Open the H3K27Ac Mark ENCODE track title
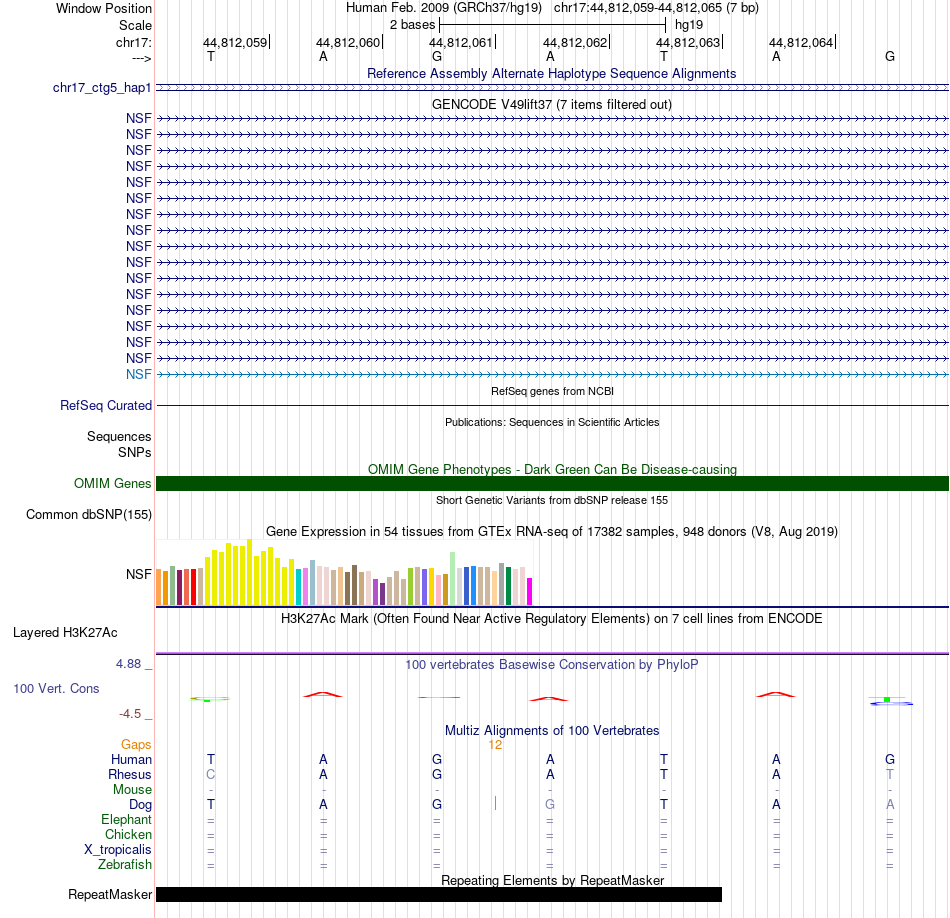The height and width of the screenshot is (918, 950). pos(552,619)
